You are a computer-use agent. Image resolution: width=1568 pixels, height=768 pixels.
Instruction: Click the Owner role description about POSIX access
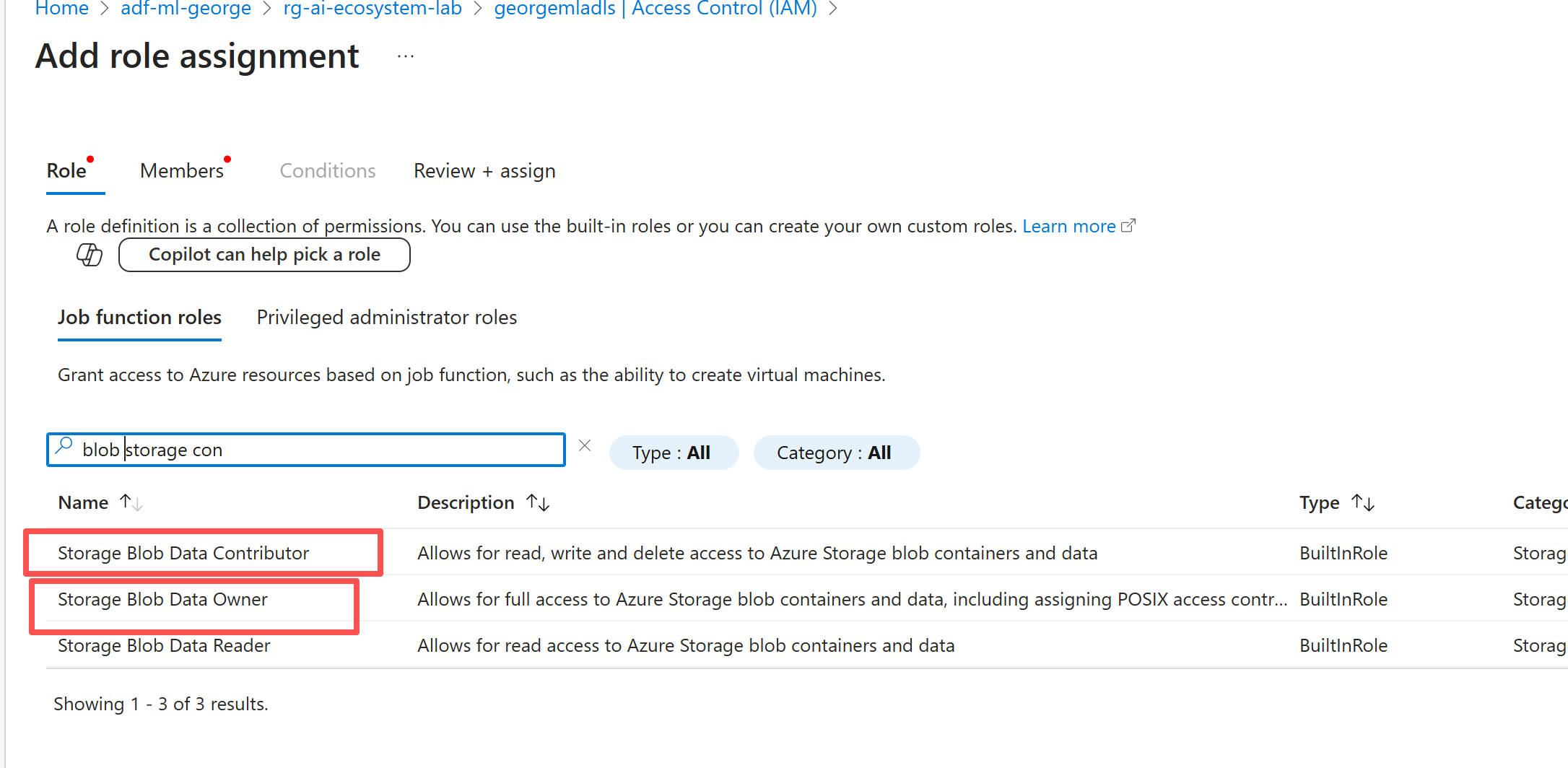pos(853,599)
